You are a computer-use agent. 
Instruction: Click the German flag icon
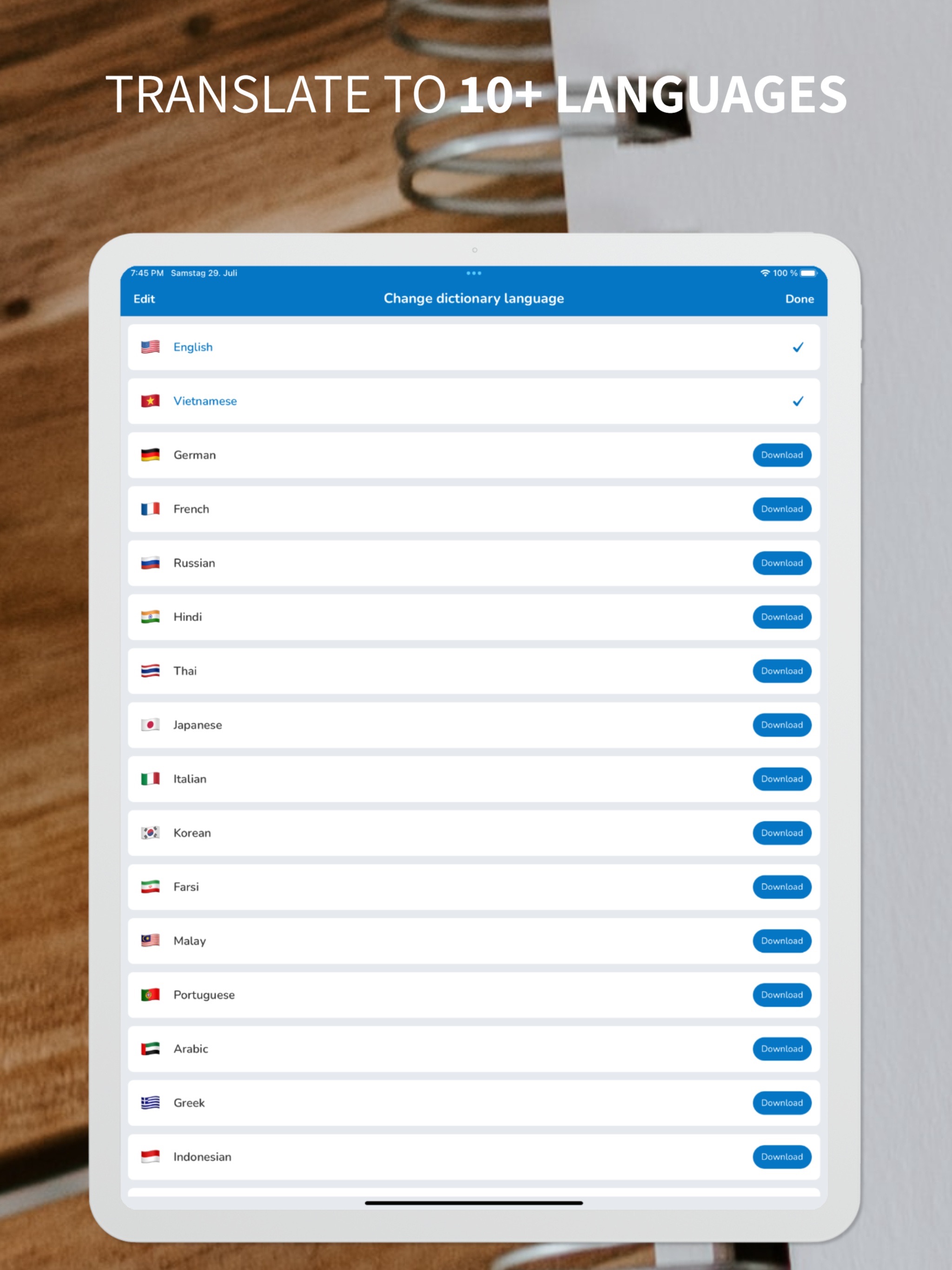[x=151, y=455]
